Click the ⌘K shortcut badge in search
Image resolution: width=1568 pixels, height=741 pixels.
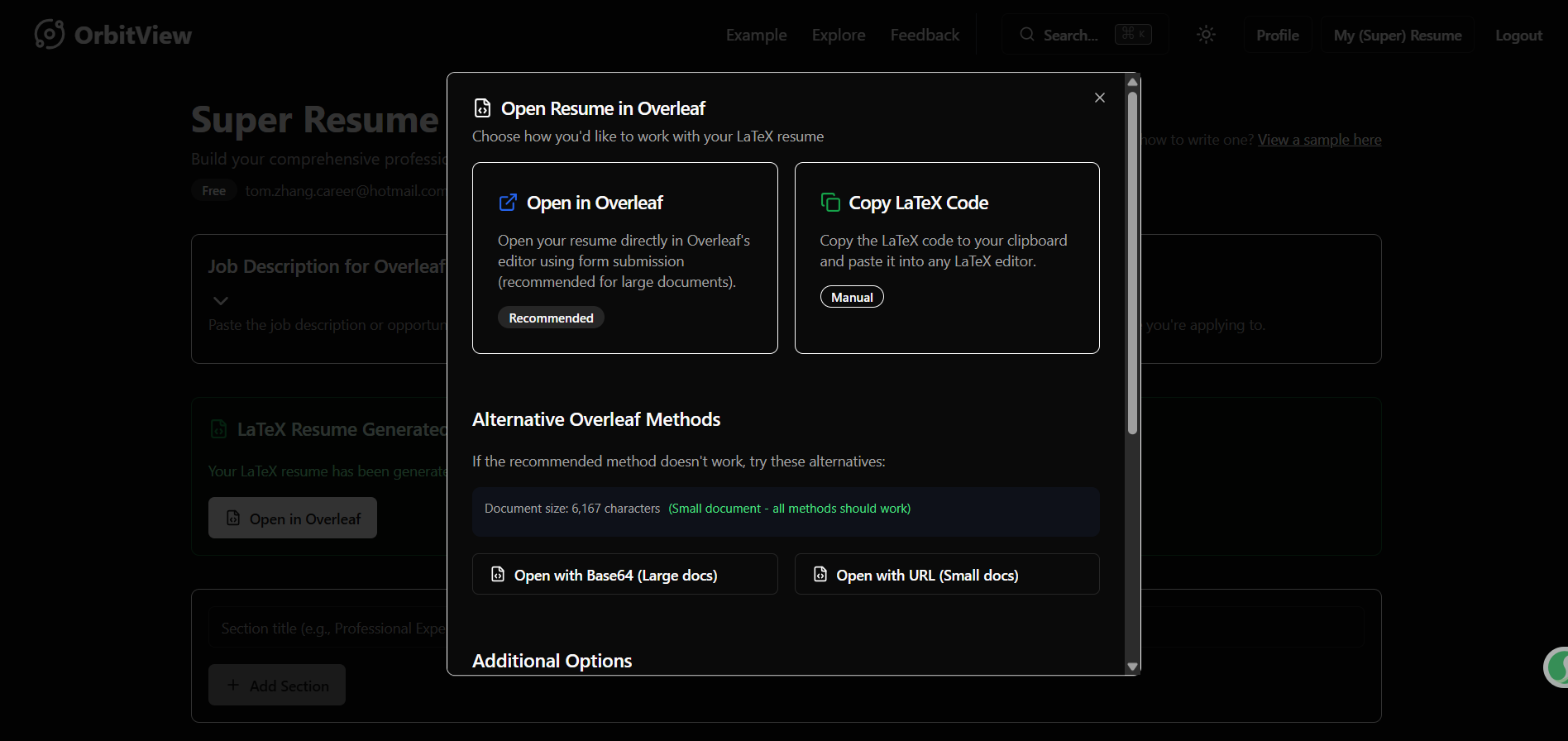pyautogui.click(x=1133, y=34)
